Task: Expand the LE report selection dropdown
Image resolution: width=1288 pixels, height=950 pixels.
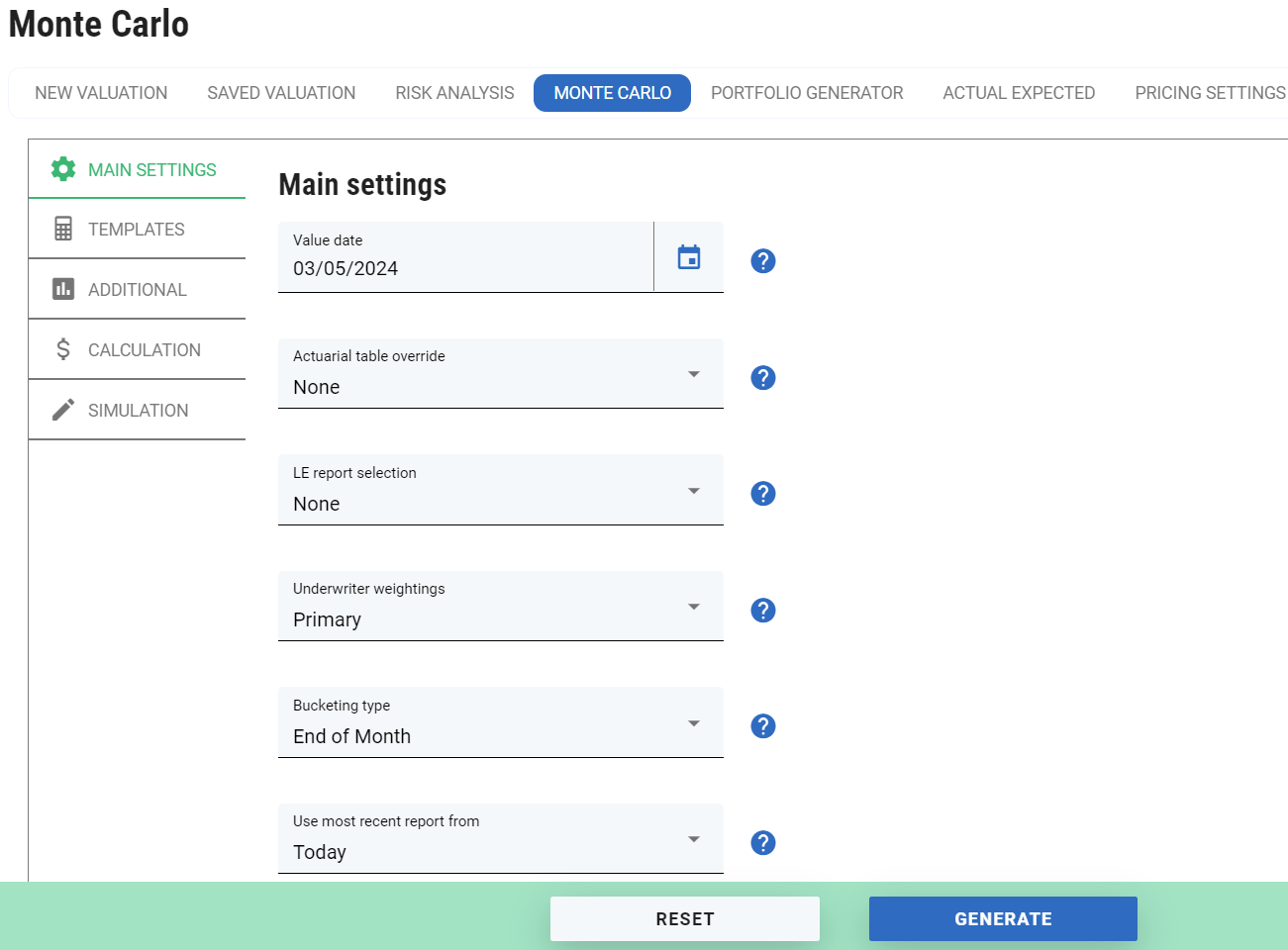Action: click(x=500, y=491)
